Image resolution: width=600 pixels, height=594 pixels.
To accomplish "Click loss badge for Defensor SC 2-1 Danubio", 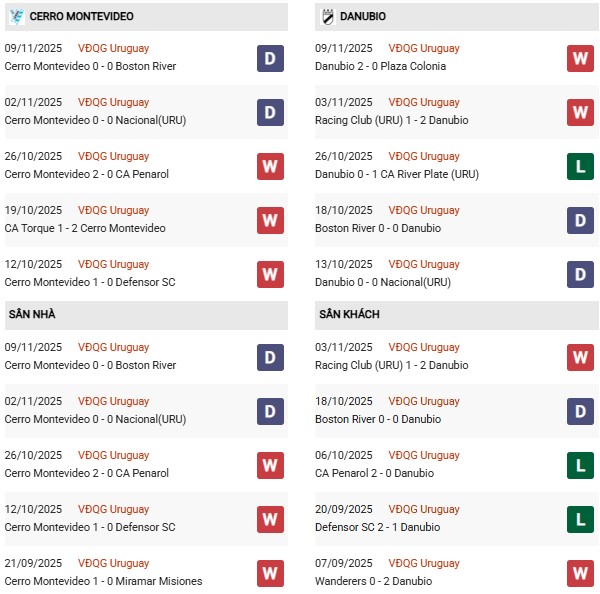I will [581, 519].
